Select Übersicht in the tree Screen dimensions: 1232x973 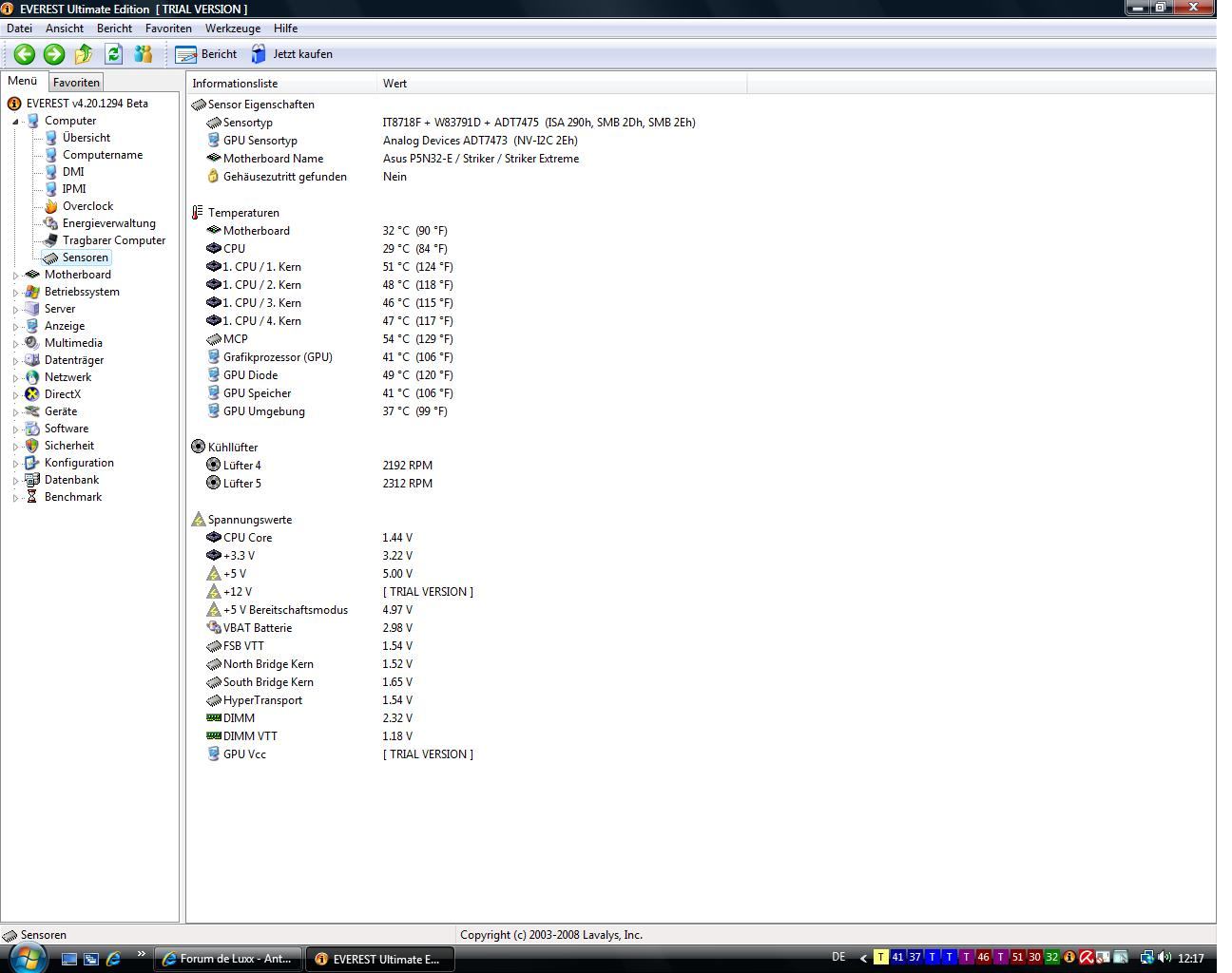point(86,138)
